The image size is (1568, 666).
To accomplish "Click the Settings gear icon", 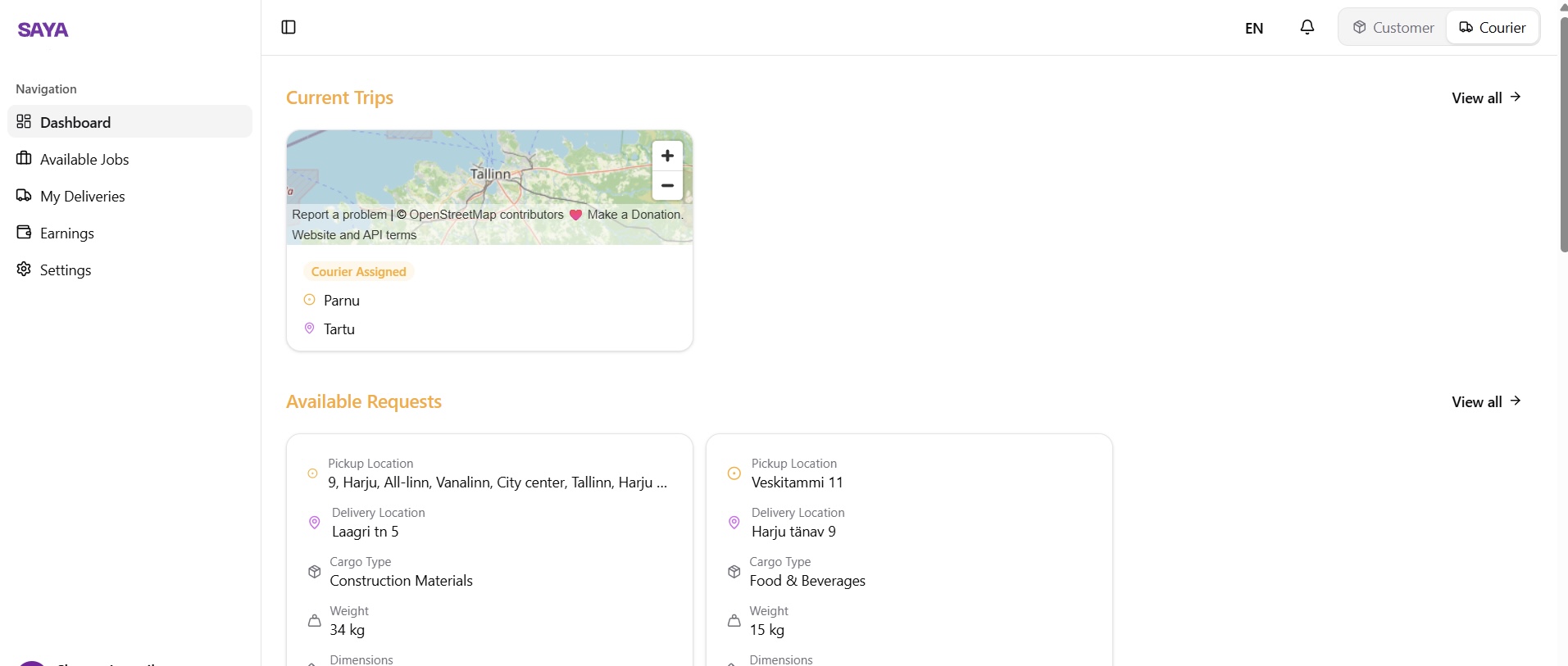I will pyautogui.click(x=24, y=269).
